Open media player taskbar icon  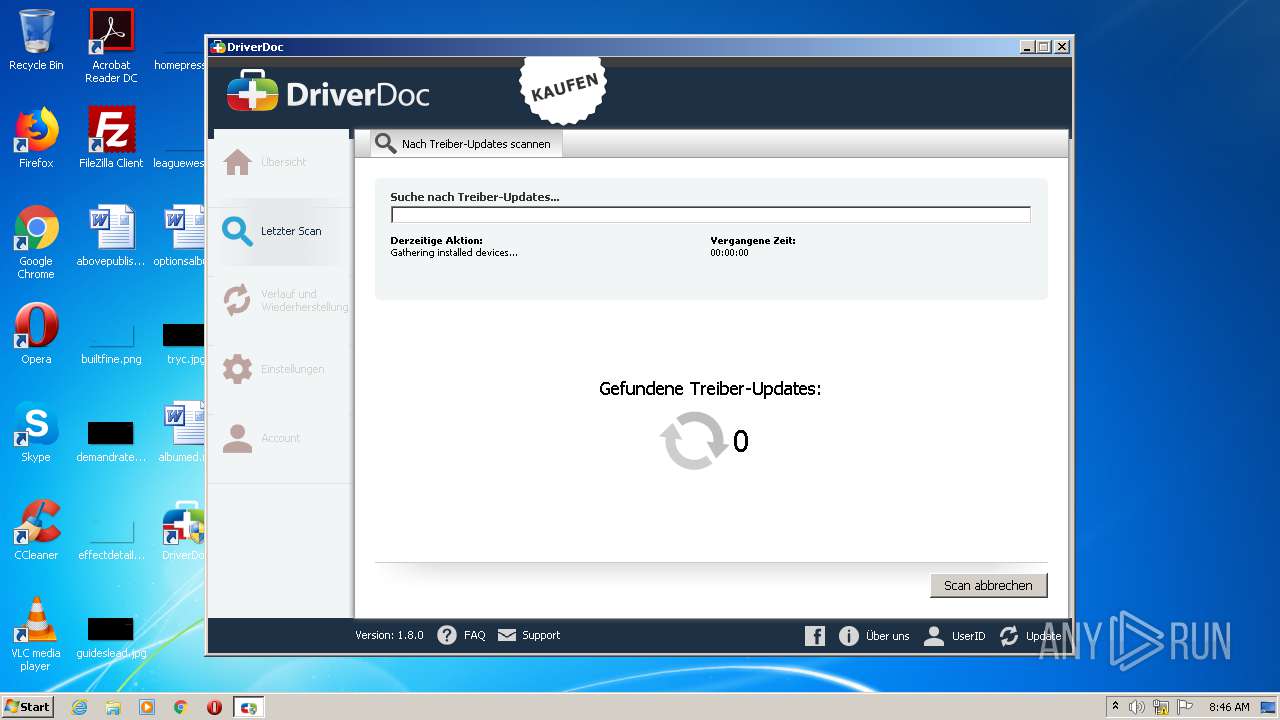coord(147,707)
